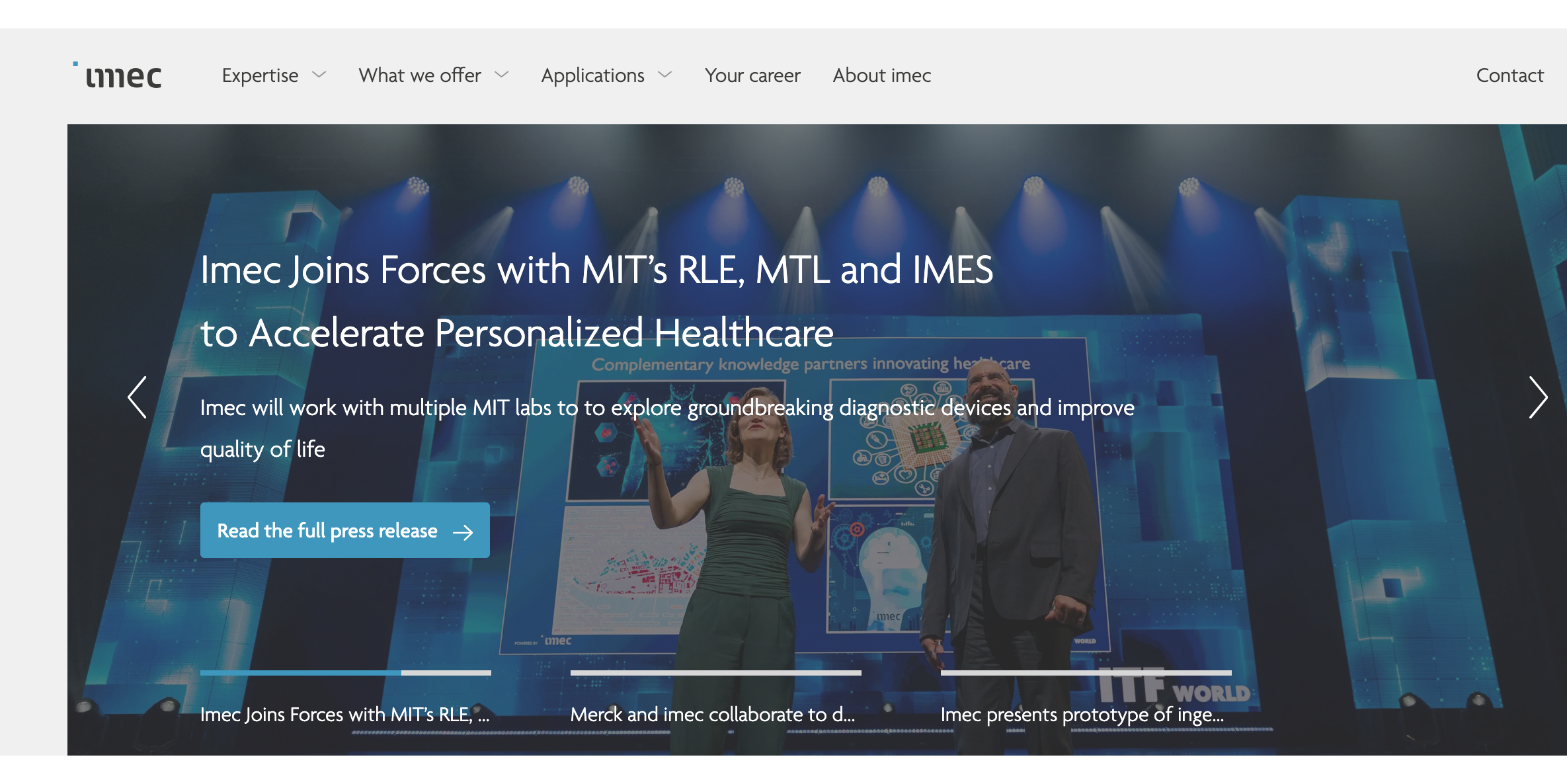Open the Contact page
The image size is (1567, 784).
pos(1510,75)
